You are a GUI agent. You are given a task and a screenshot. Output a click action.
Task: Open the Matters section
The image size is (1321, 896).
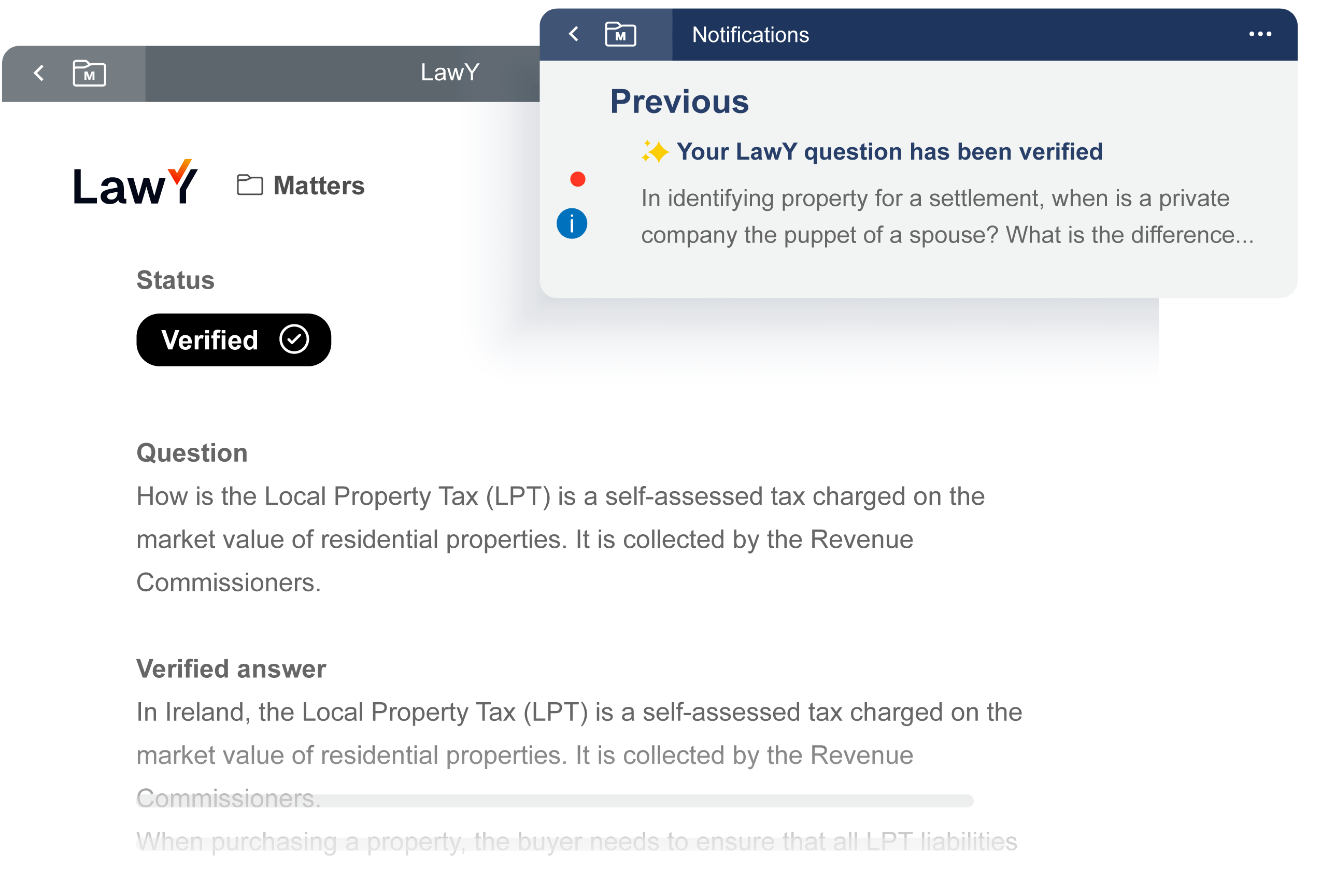(x=319, y=186)
